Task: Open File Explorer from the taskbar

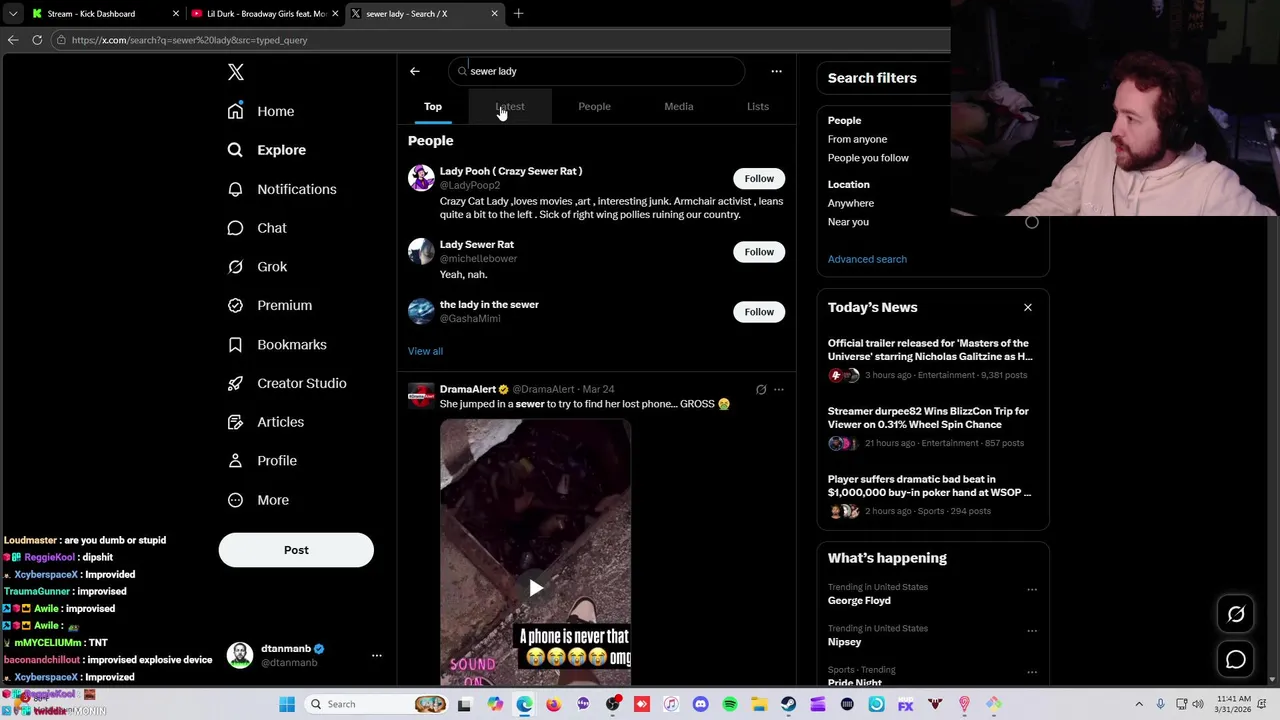Action: point(759,704)
